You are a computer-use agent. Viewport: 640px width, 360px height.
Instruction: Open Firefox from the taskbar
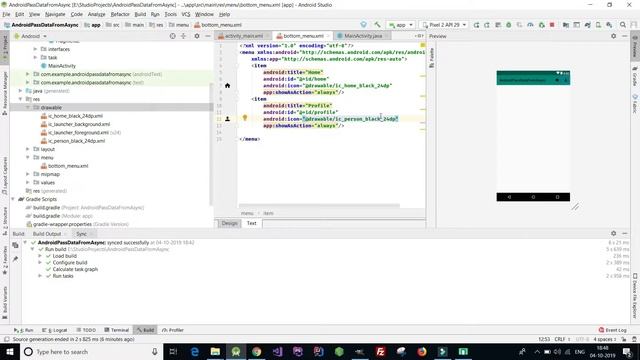click(x=422, y=351)
